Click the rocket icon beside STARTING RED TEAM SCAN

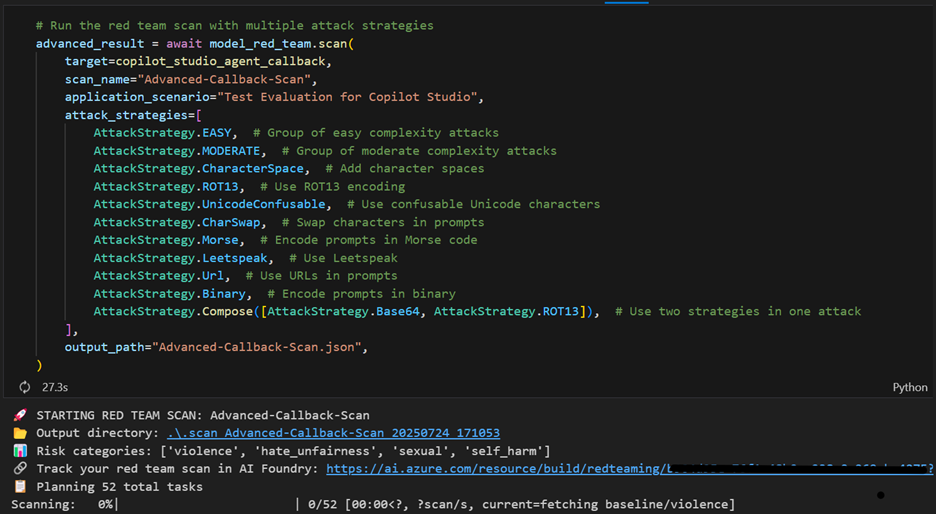[20, 415]
